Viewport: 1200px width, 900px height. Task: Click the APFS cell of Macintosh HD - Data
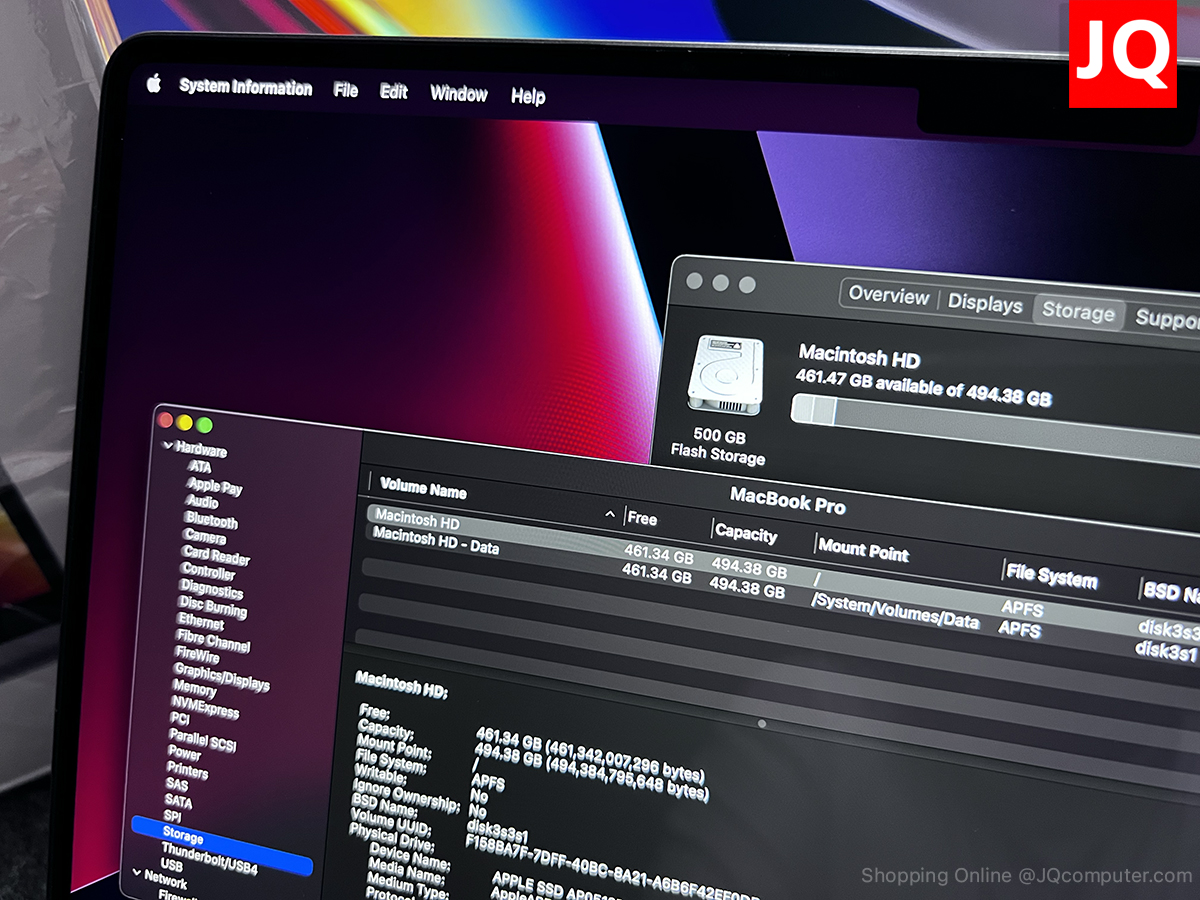pos(1019,630)
